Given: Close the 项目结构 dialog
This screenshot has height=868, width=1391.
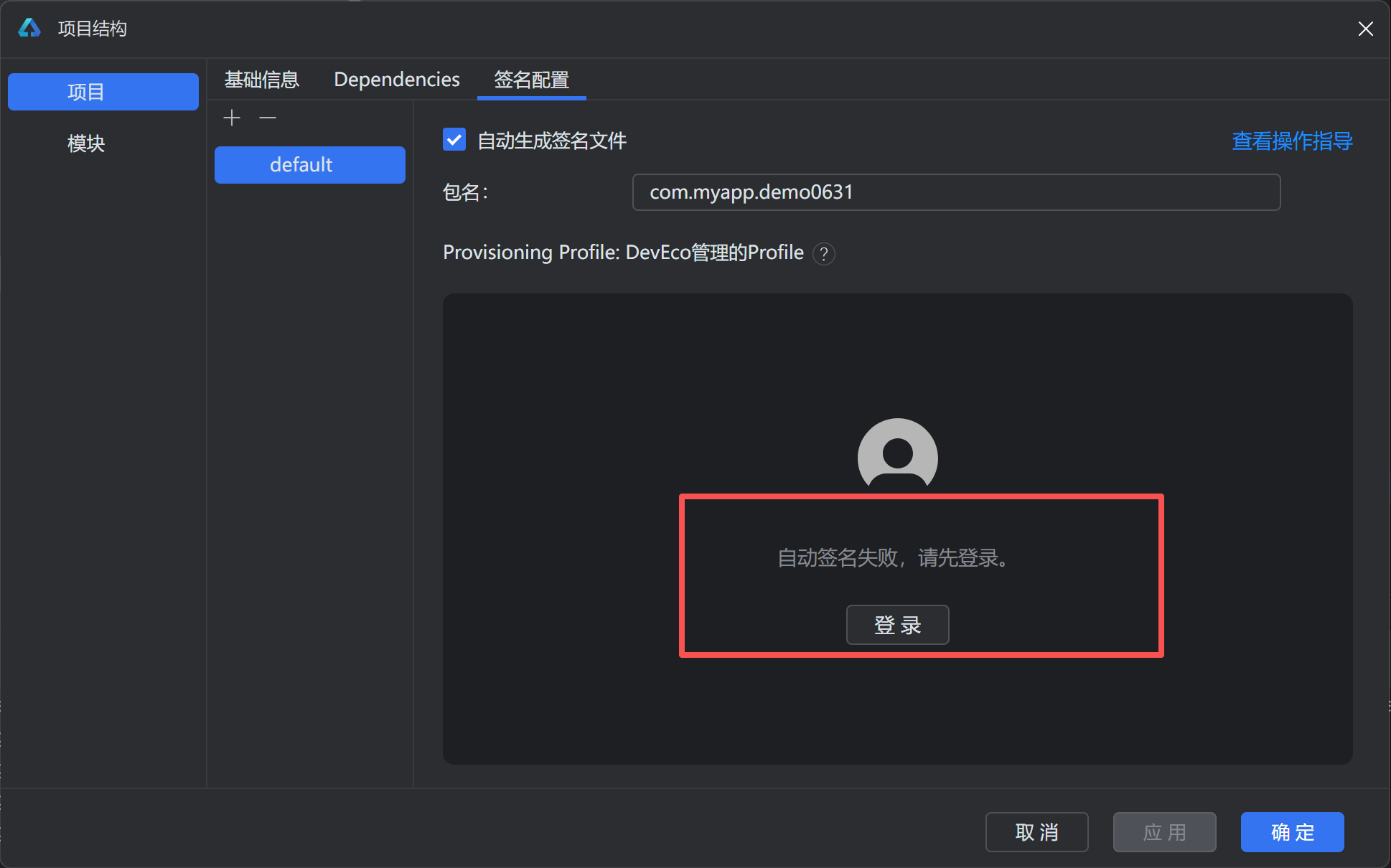Looking at the screenshot, I should coord(1365,29).
